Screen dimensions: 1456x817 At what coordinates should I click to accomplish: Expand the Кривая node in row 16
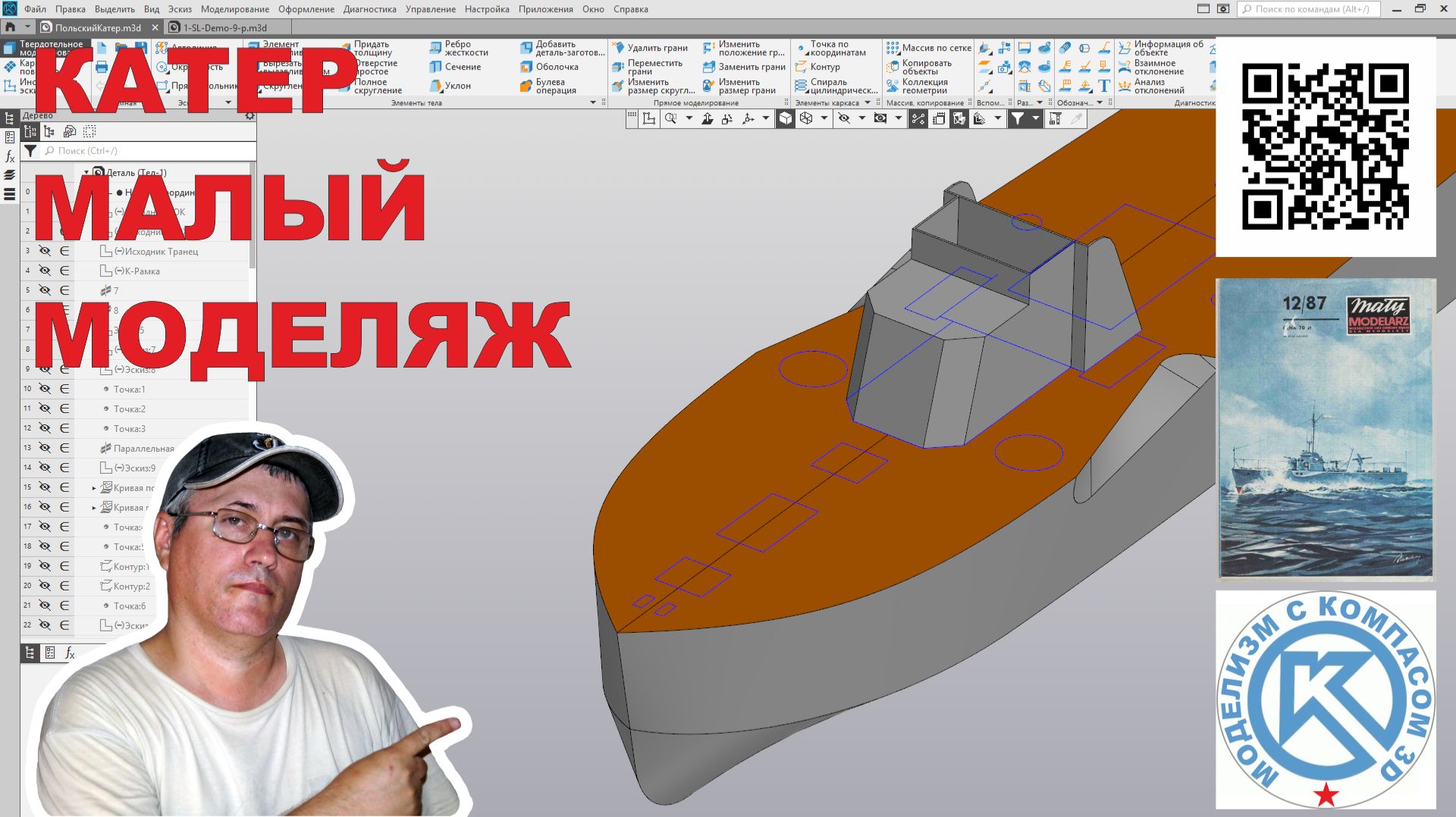(x=94, y=508)
